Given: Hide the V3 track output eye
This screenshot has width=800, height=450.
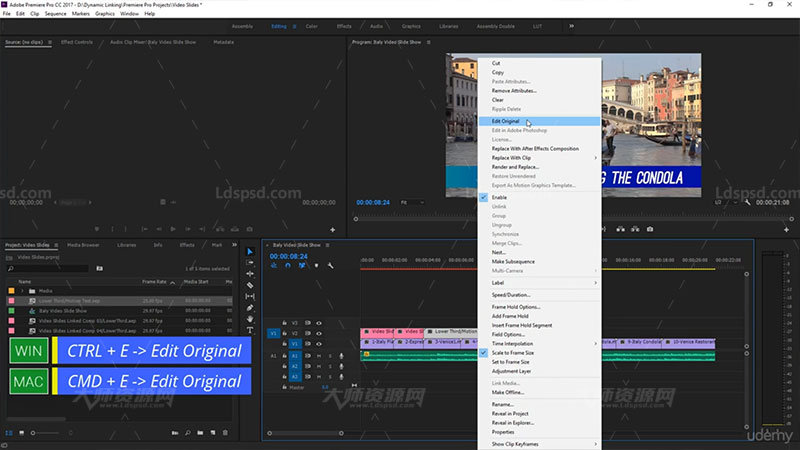Looking at the screenshot, I should click(x=319, y=323).
